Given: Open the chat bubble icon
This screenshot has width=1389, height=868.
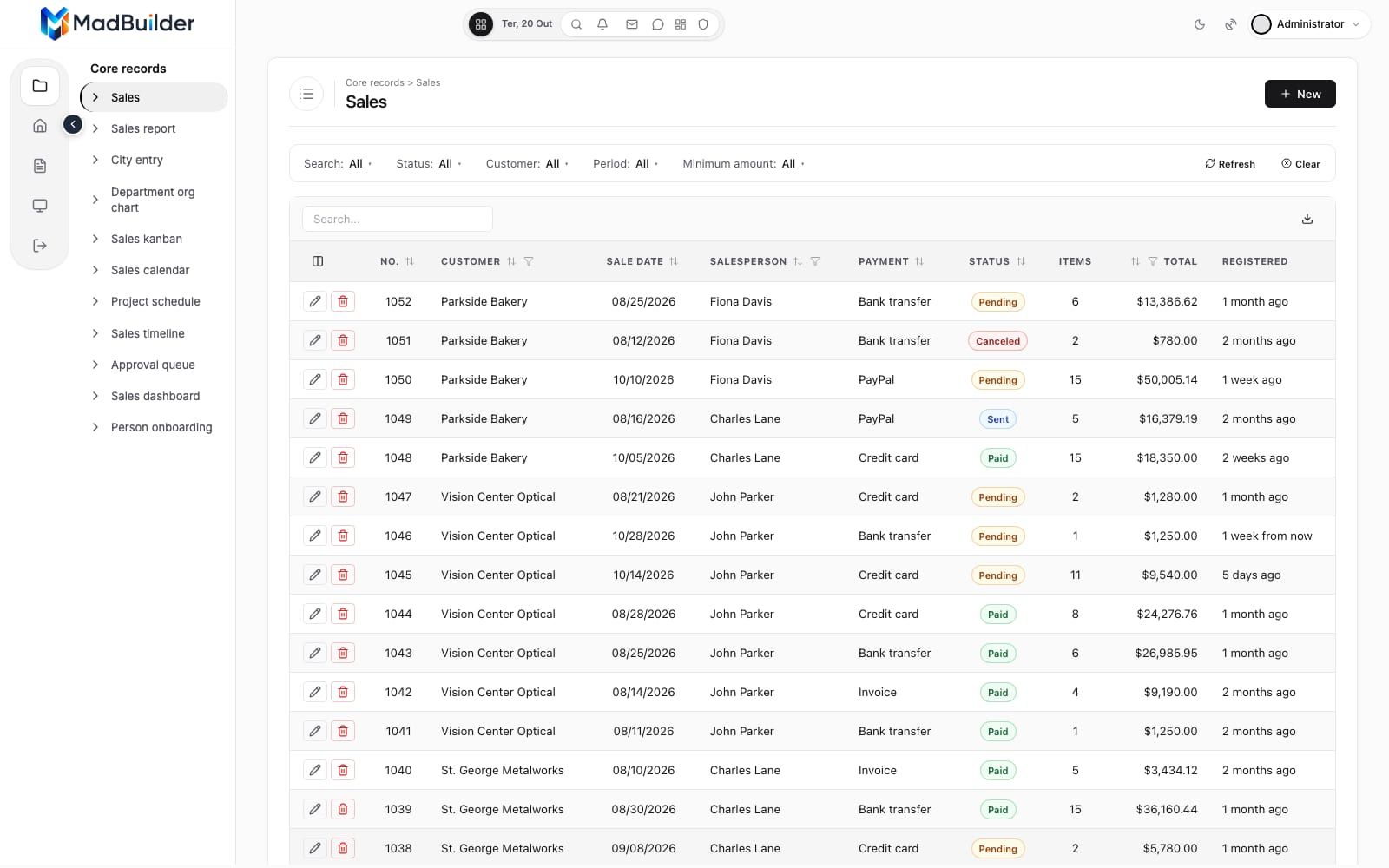Looking at the screenshot, I should point(658,24).
